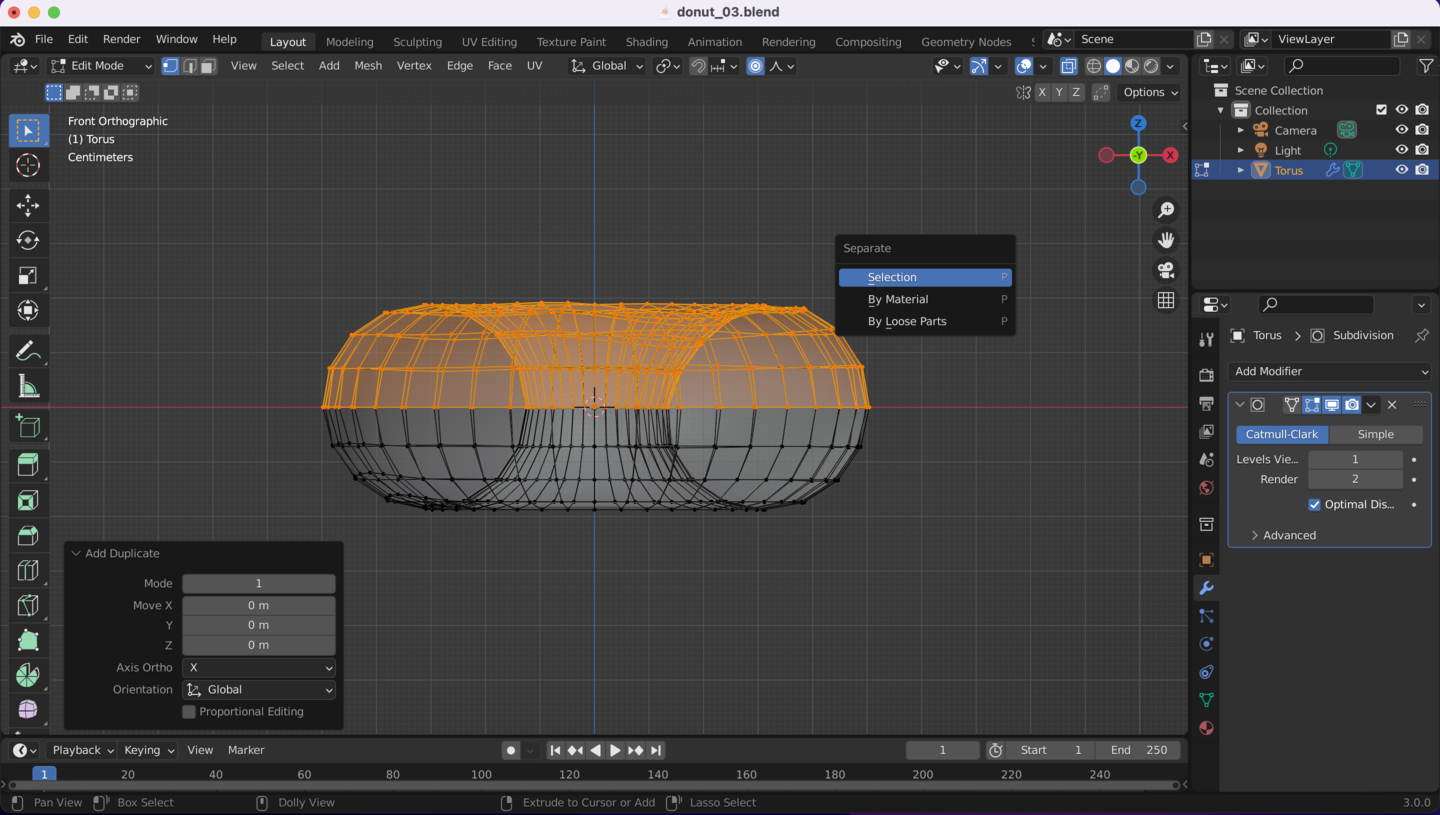
Task: Click the End frame field
Action: coord(1138,750)
